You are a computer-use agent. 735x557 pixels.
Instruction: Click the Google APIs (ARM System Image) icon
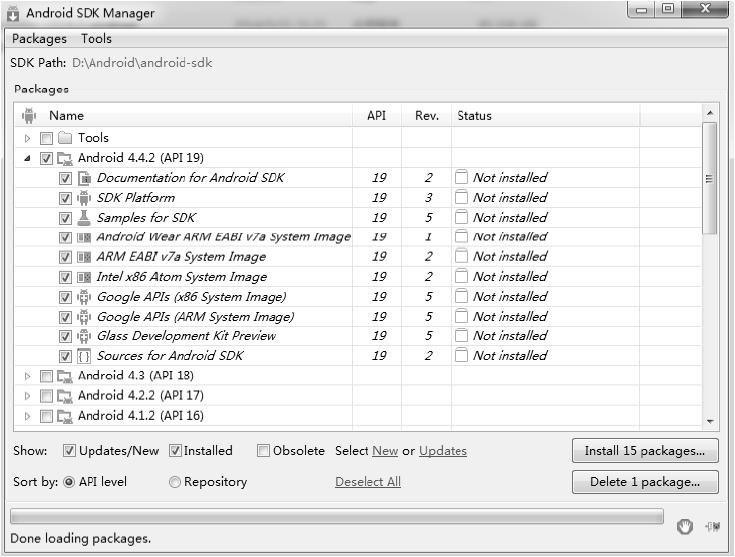tap(84, 317)
